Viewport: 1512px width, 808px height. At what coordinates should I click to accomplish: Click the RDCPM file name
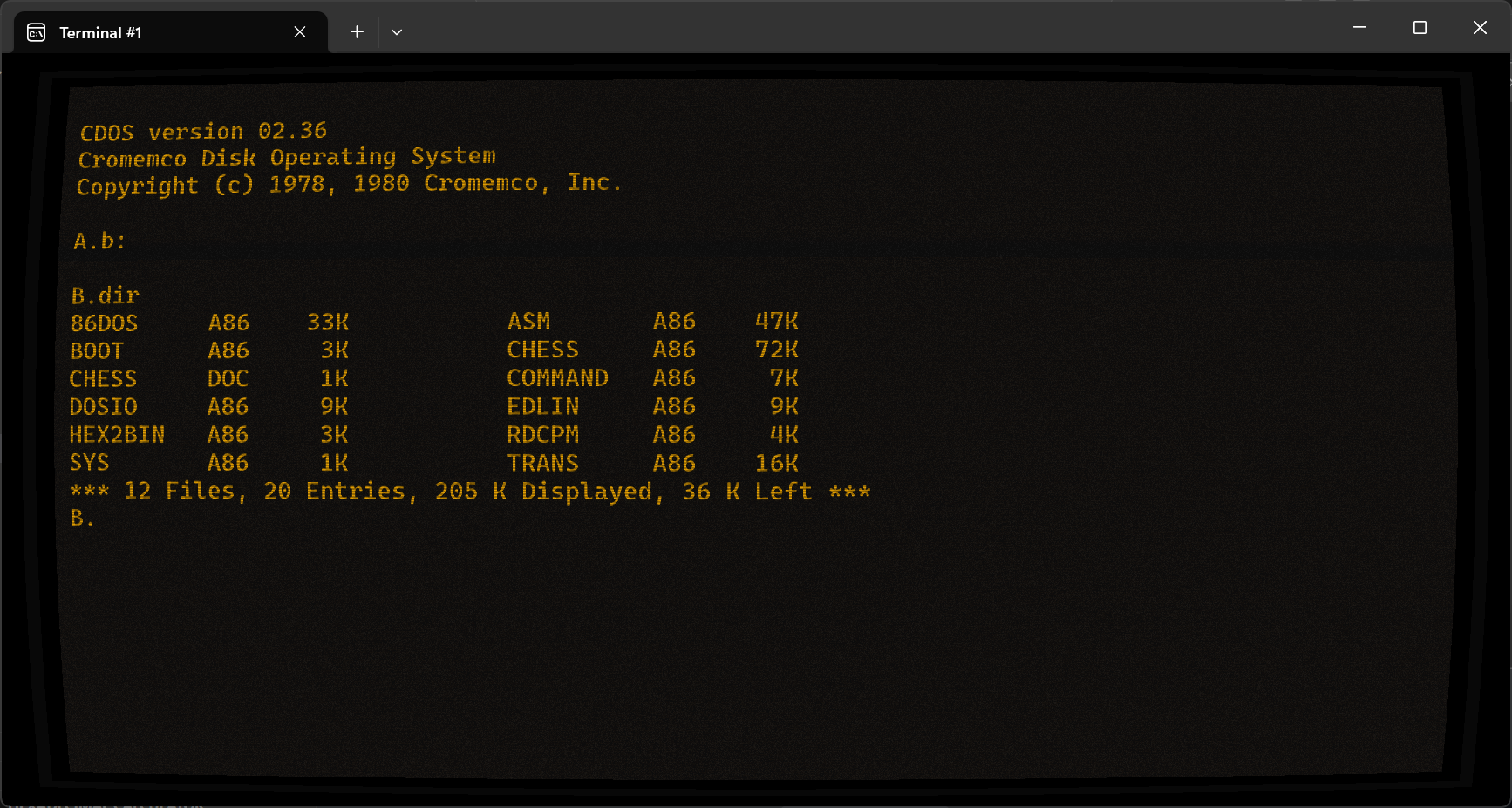pyautogui.click(x=542, y=434)
